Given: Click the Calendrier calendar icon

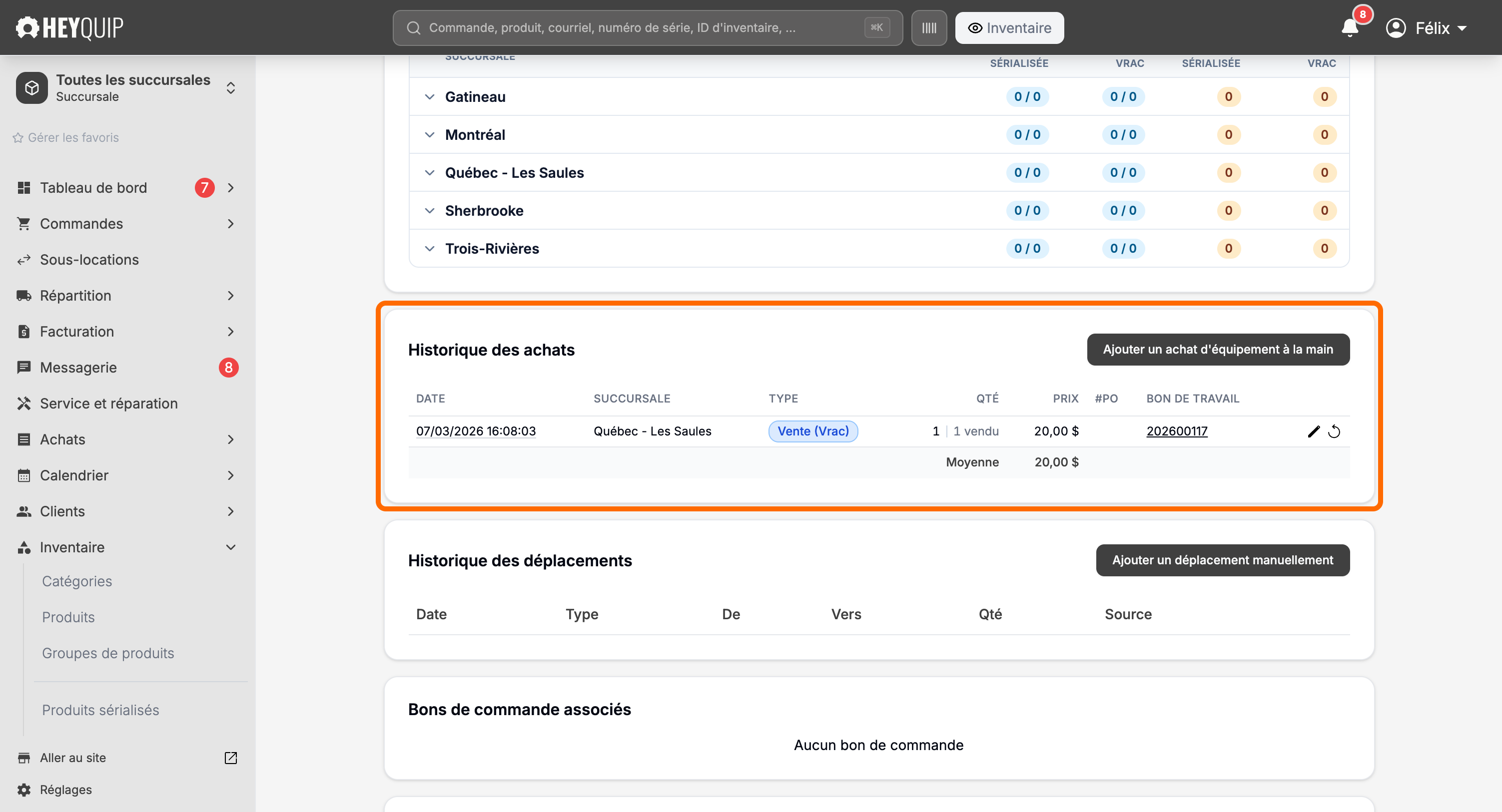Looking at the screenshot, I should coord(24,475).
